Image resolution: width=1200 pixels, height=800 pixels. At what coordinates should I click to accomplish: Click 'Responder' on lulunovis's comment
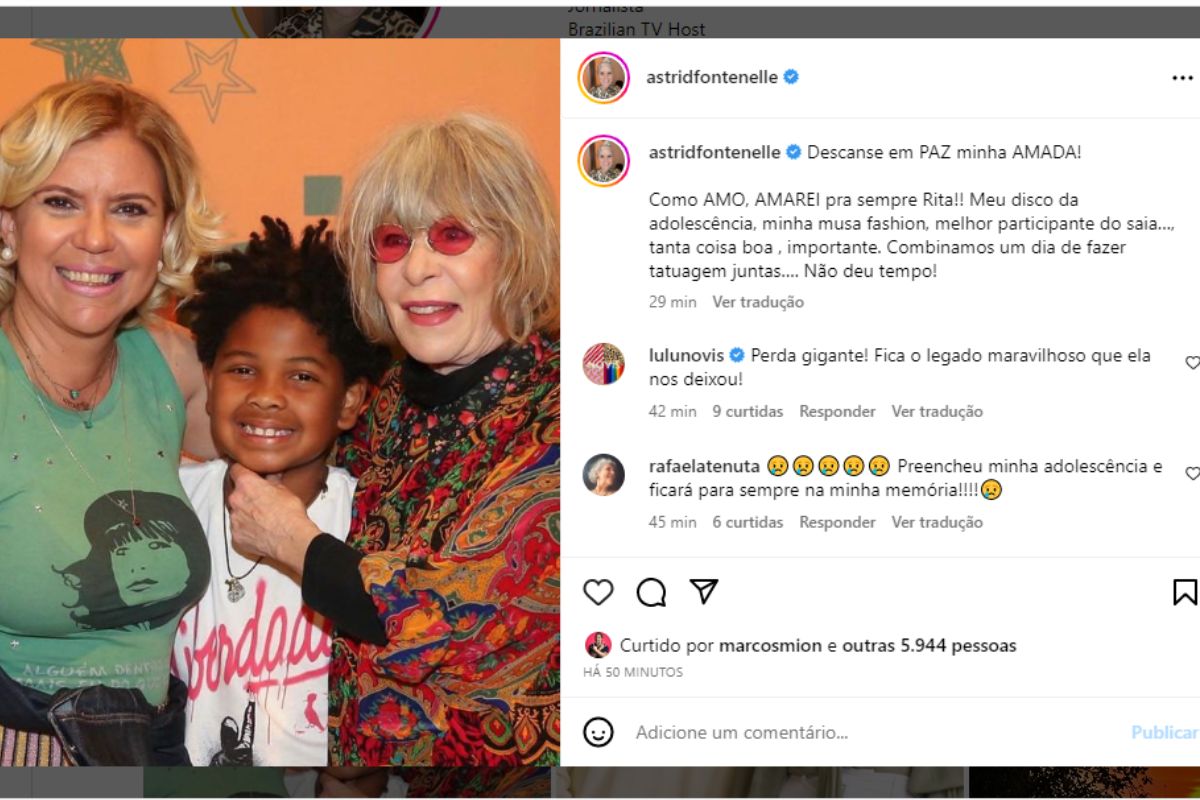click(x=837, y=411)
